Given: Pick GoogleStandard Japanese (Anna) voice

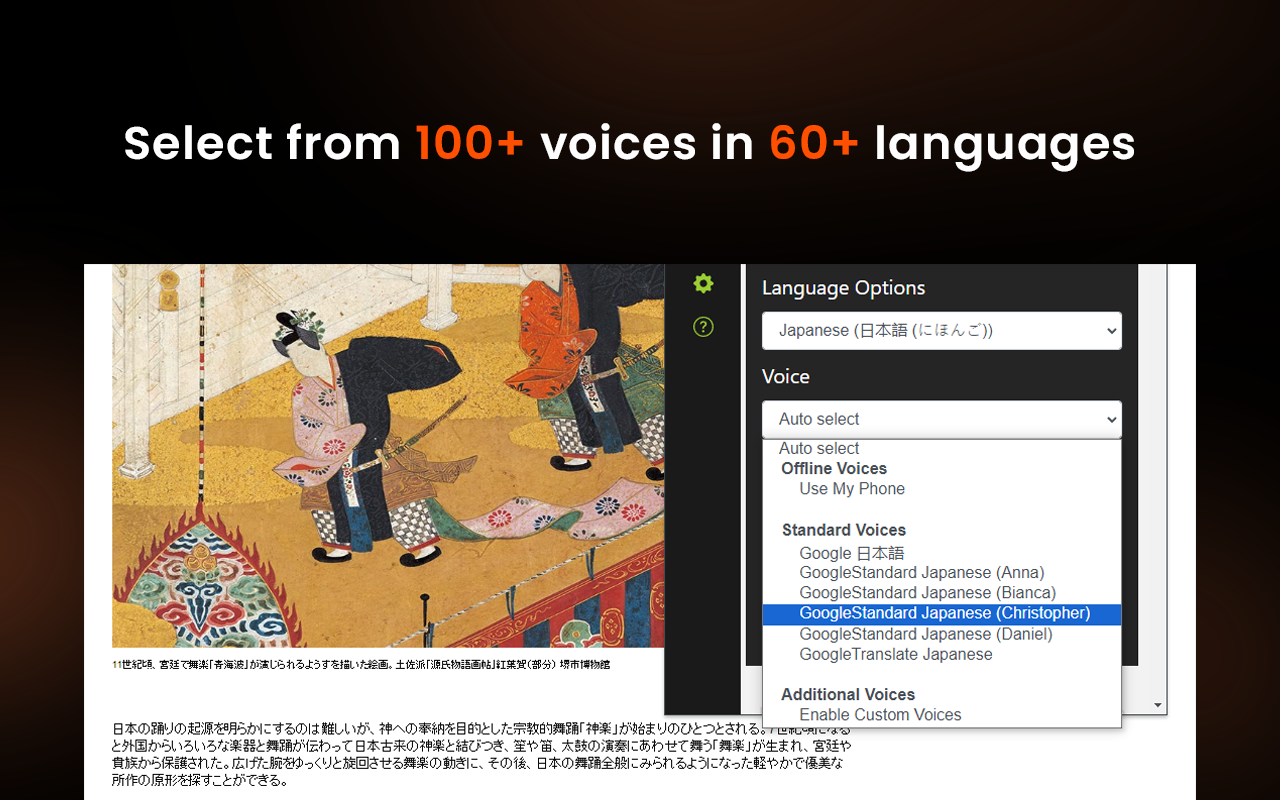Looking at the screenshot, I should coord(921,572).
